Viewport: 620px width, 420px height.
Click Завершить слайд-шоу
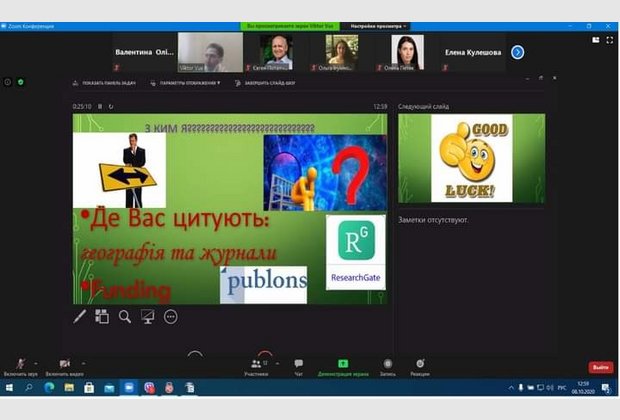[265, 83]
